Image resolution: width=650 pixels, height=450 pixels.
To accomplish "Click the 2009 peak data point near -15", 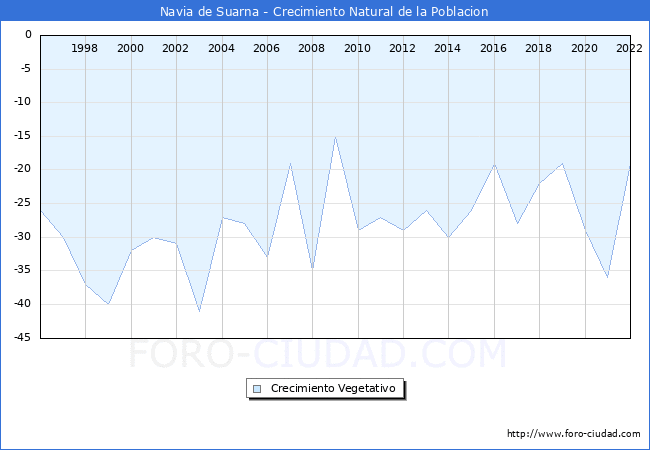I will (335, 136).
